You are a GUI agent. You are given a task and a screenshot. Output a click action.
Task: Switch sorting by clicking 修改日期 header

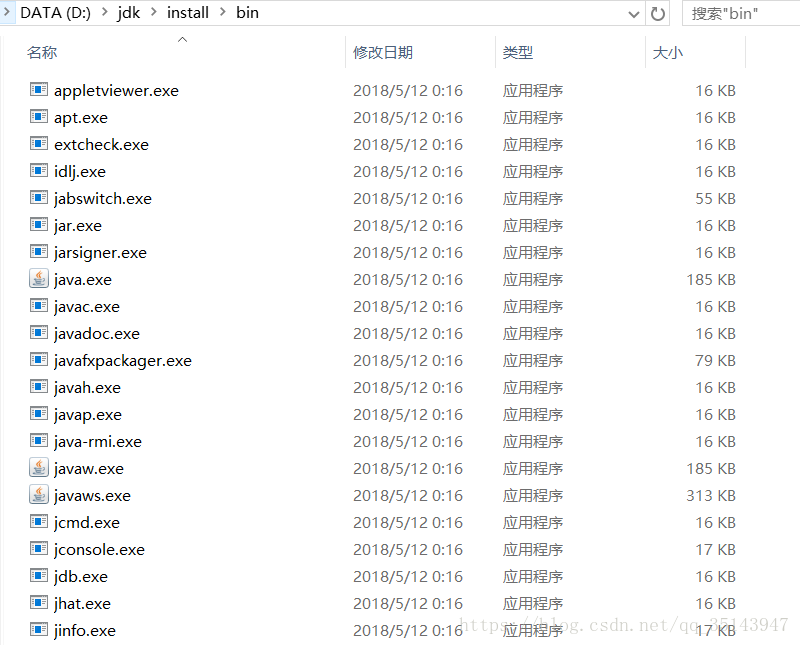pos(384,52)
